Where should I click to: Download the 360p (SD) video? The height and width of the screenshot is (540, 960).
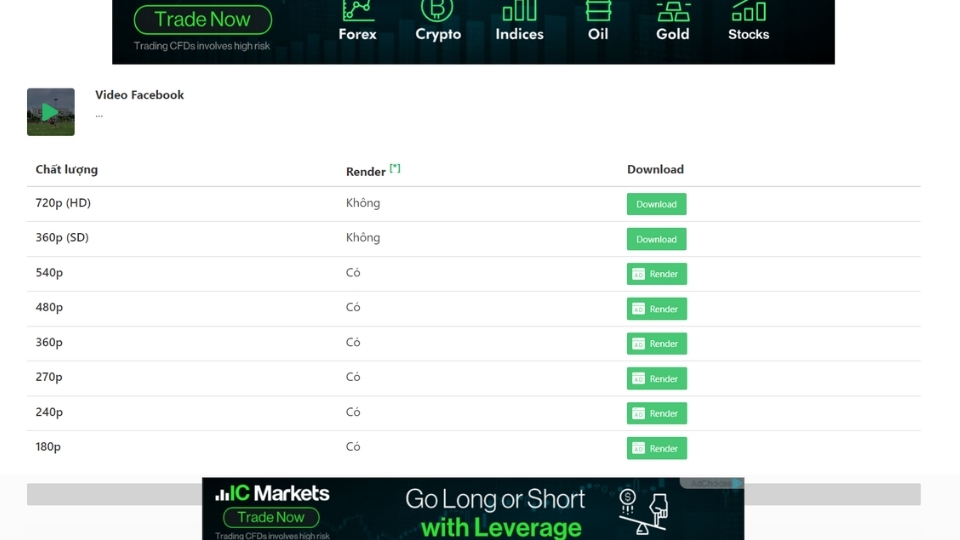tap(656, 239)
